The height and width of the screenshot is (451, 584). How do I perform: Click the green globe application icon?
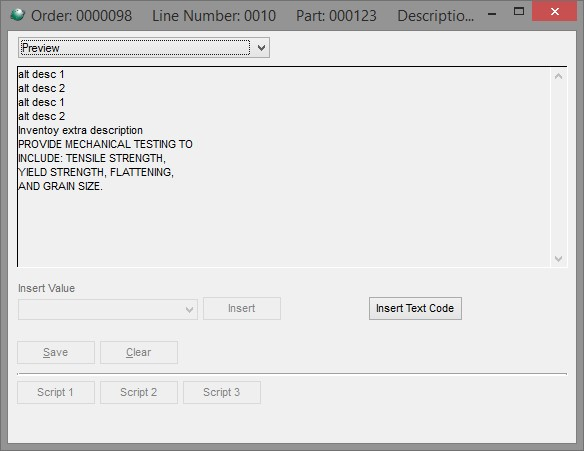pos(17,15)
